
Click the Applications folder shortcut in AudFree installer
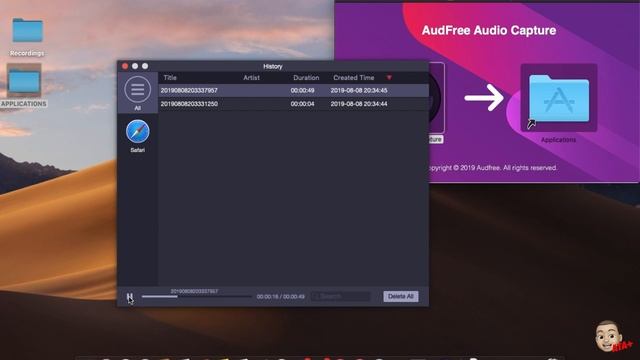click(x=559, y=98)
